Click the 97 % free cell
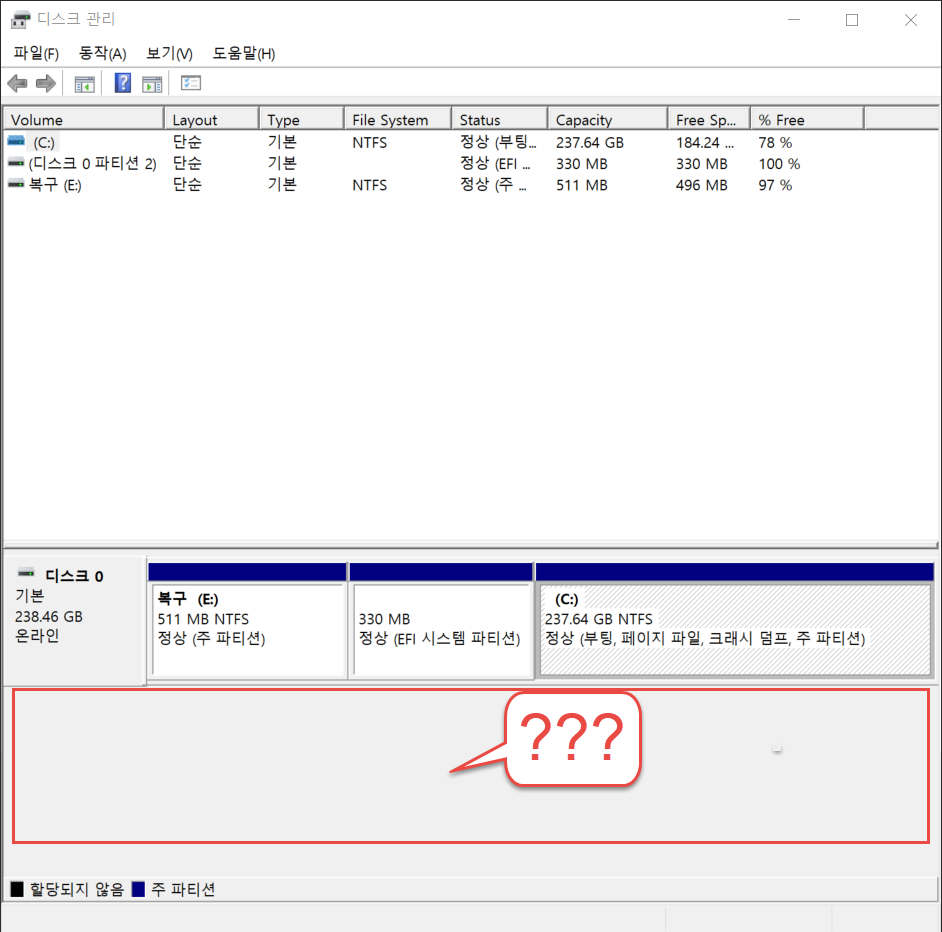The width and height of the screenshot is (942, 932). point(775,185)
